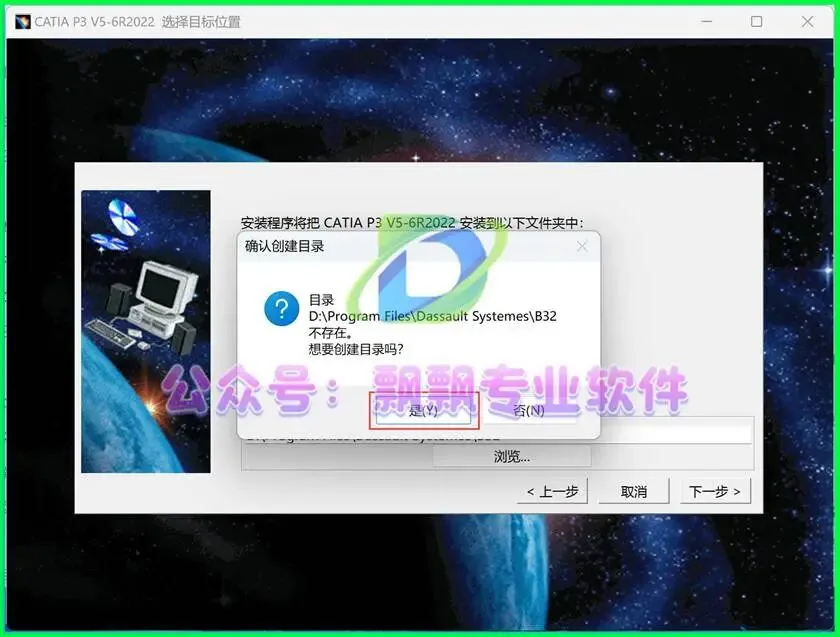The width and height of the screenshot is (840, 637).
Task: Cancel installation with 取消
Action: 634,491
